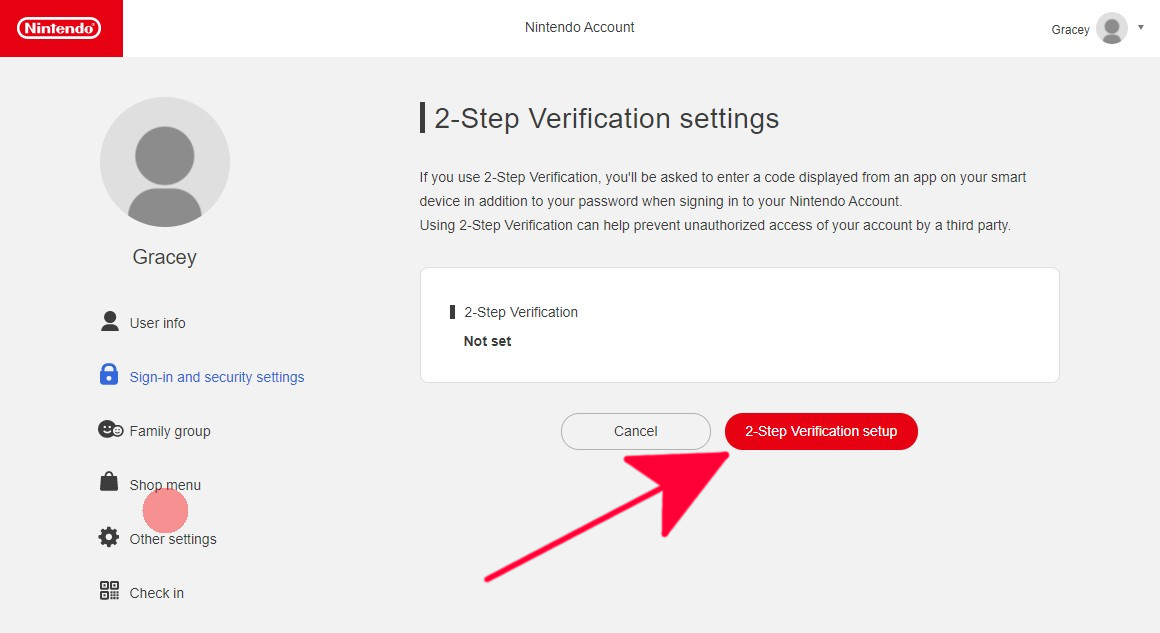Open the Check in section
1160x633 pixels.
tap(155, 592)
